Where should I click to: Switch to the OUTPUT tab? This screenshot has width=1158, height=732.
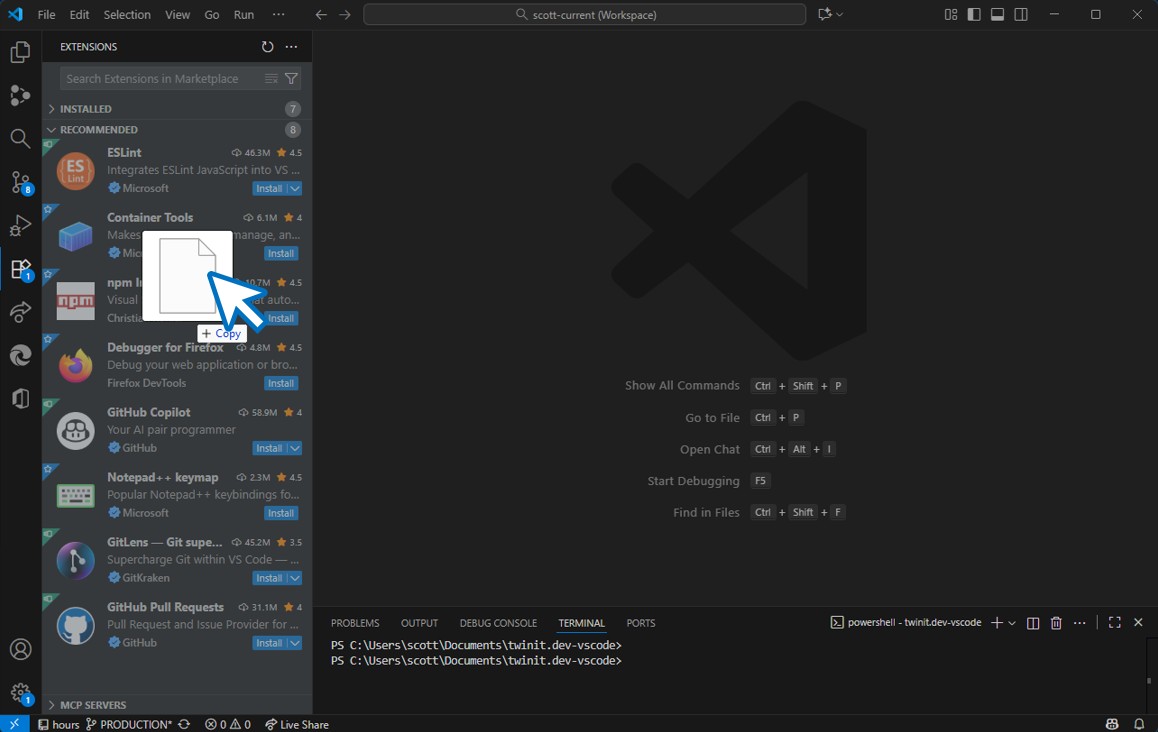click(419, 622)
